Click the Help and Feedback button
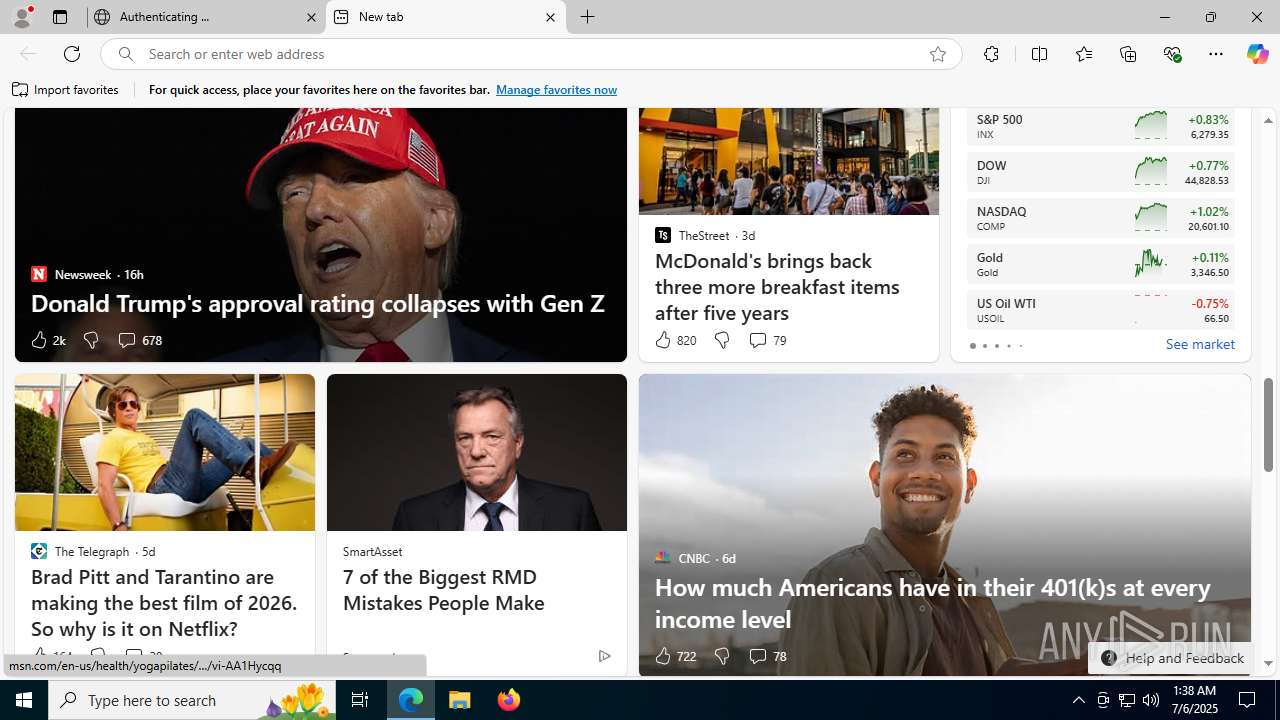Viewport: 1280px width, 720px height. coord(1171,658)
